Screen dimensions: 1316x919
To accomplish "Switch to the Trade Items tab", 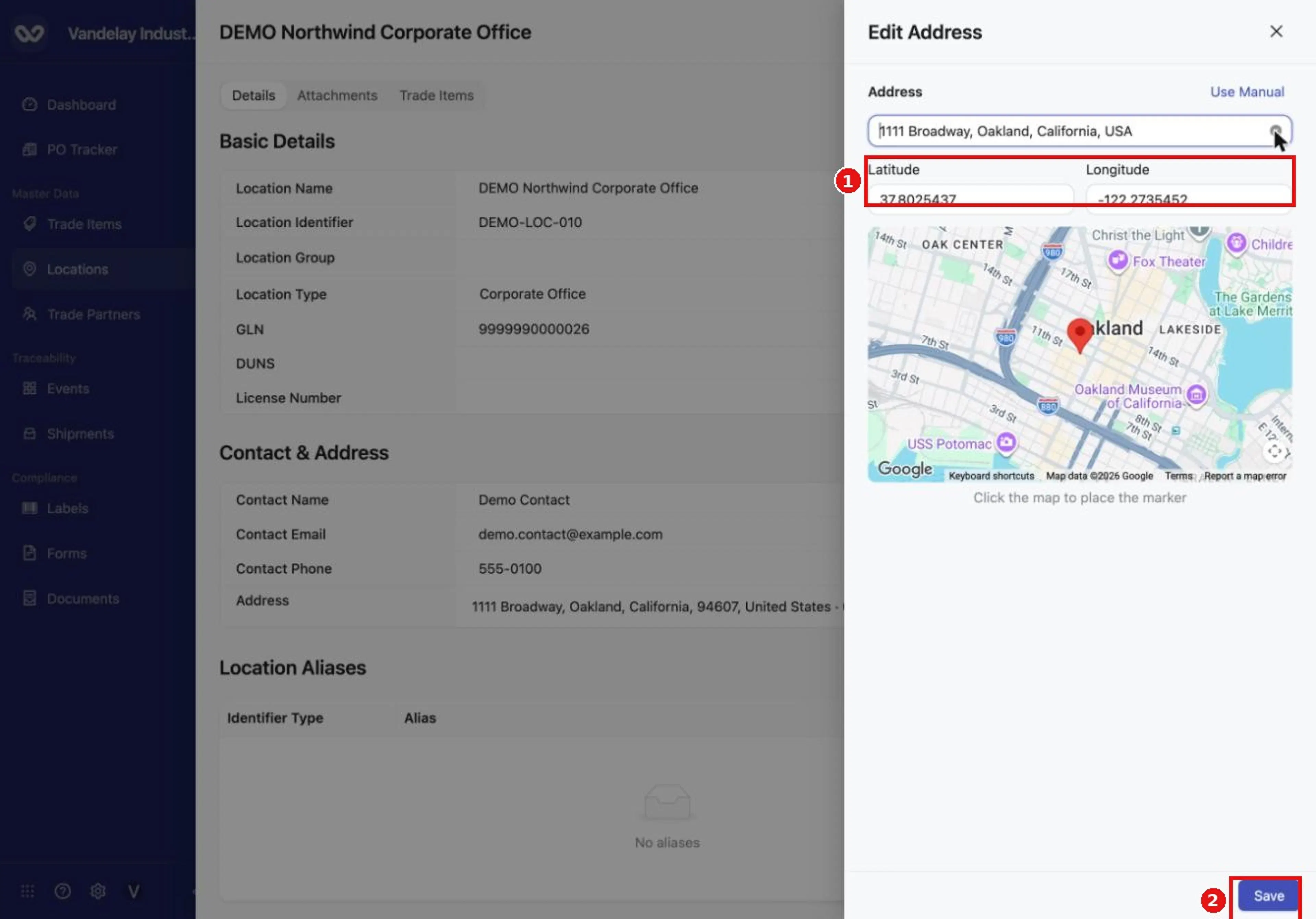I will 436,95.
